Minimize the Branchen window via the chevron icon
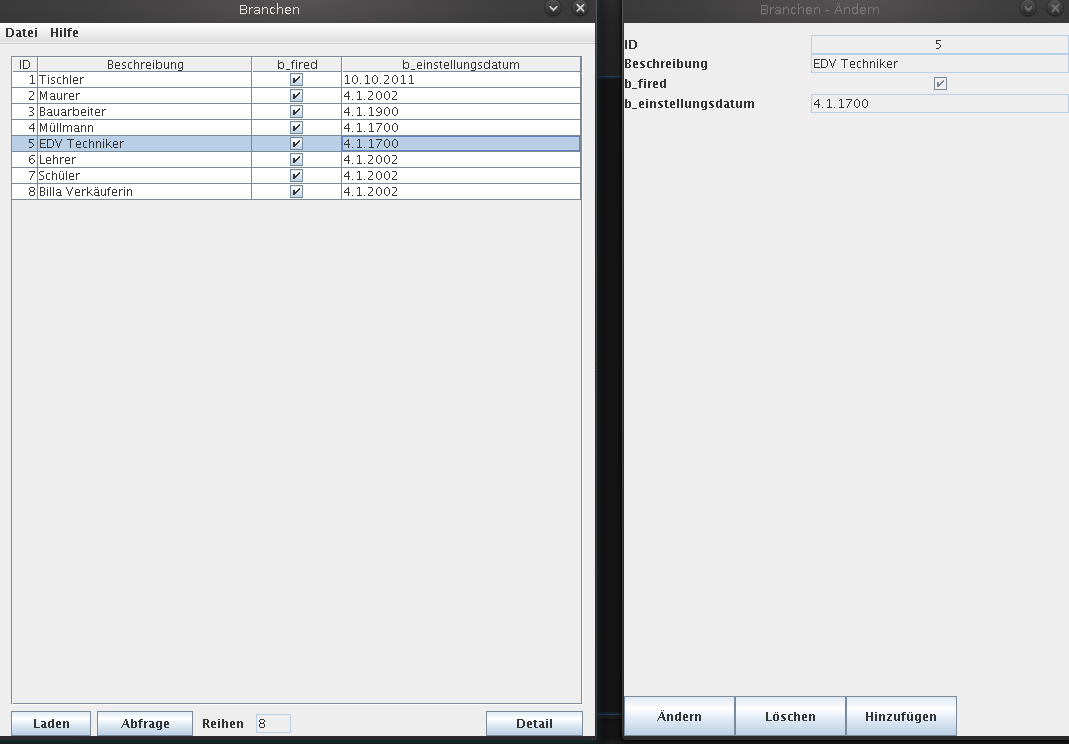 pyautogui.click(x=553, y=9)
